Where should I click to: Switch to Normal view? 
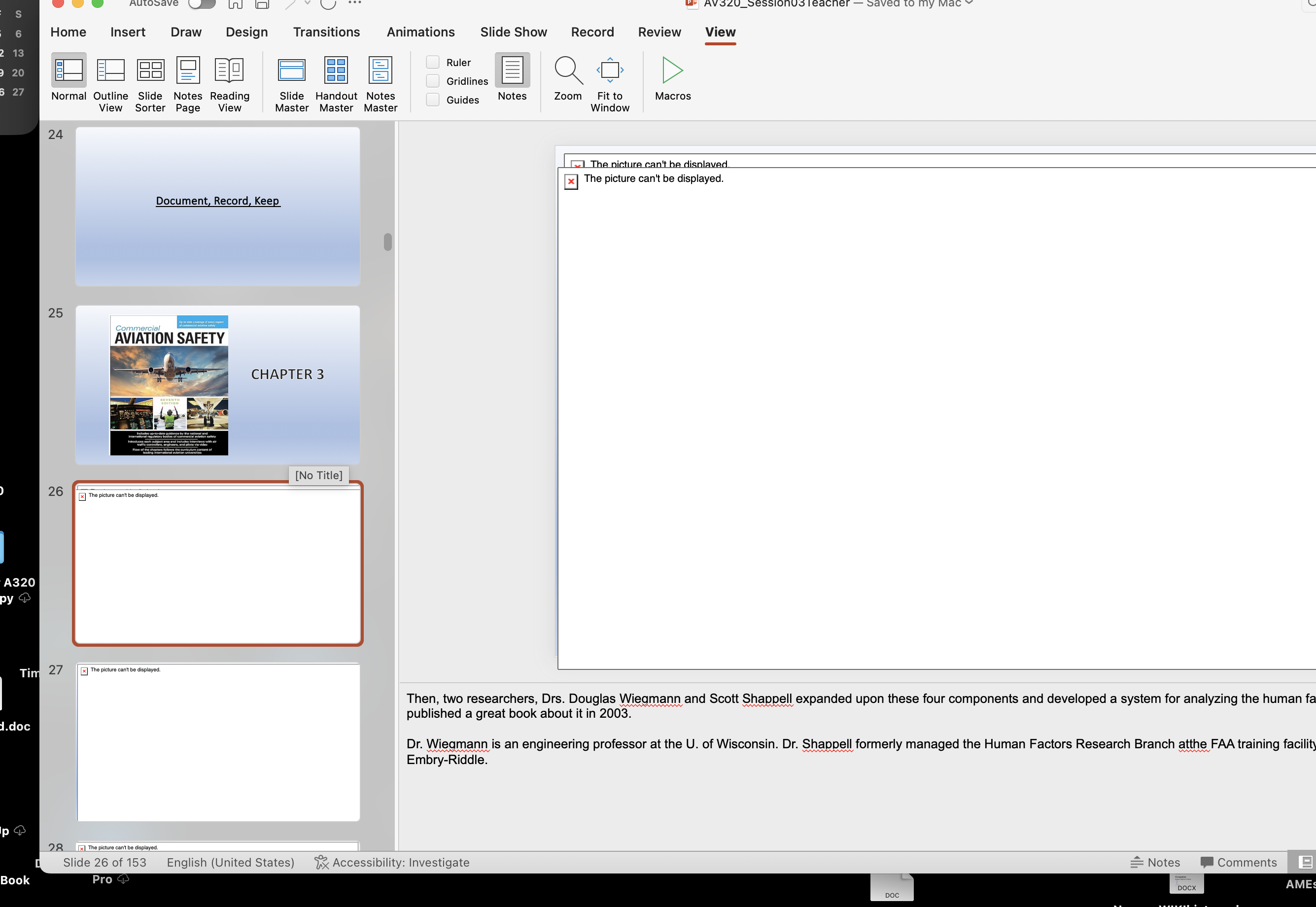(x=68, y=82)
